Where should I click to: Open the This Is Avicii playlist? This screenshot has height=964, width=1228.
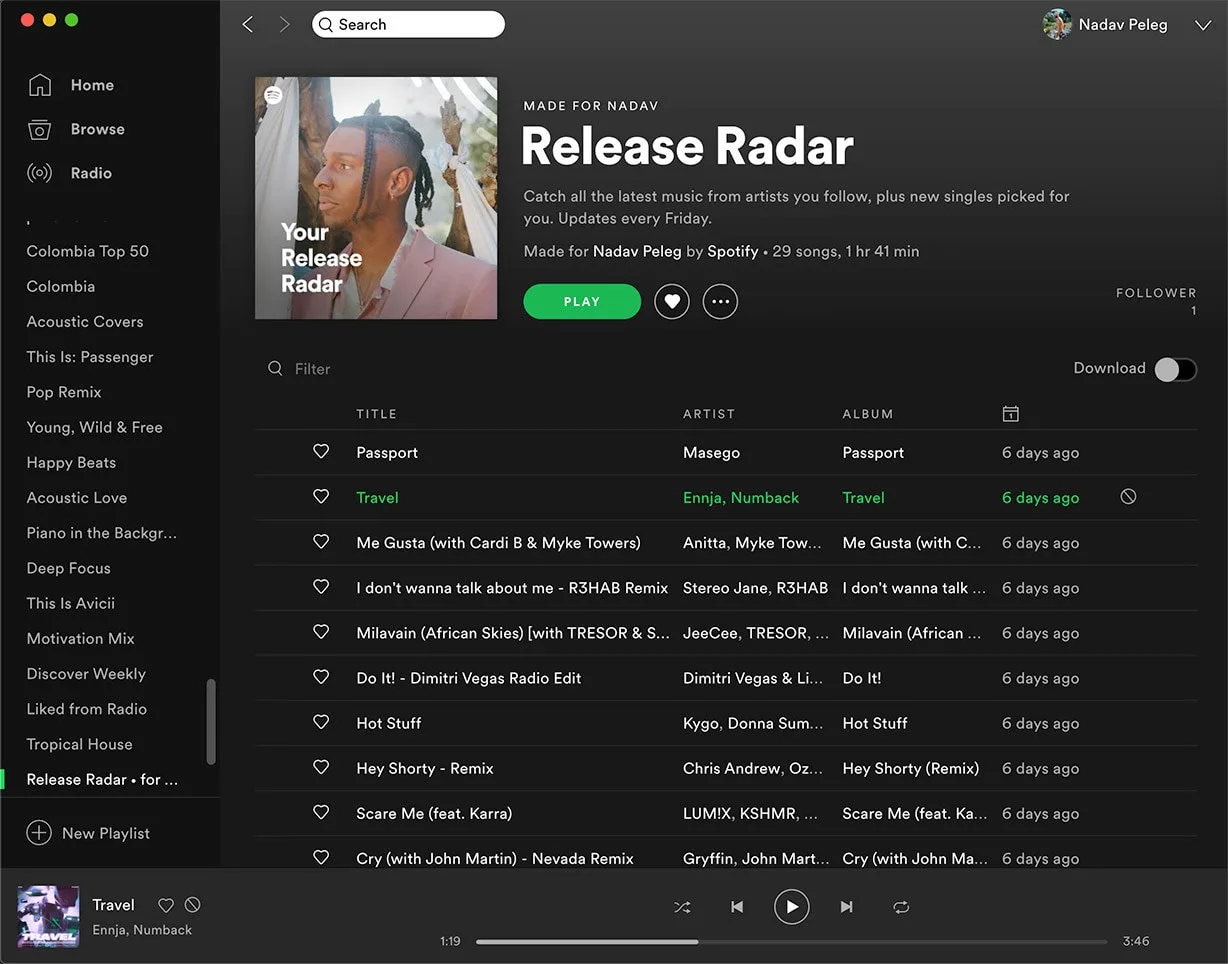[71, 603]
